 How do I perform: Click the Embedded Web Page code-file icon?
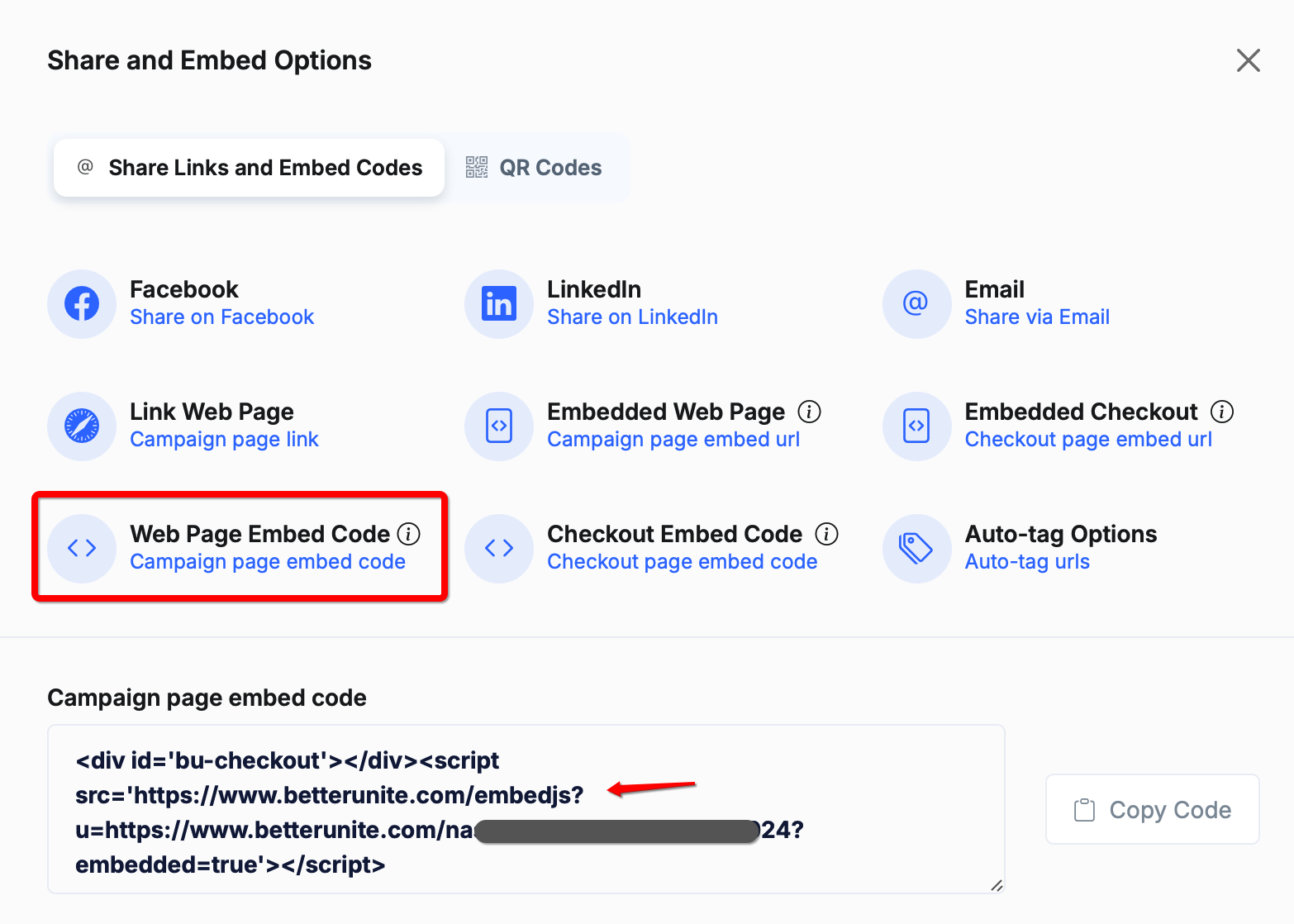click(x=499, y=426)
